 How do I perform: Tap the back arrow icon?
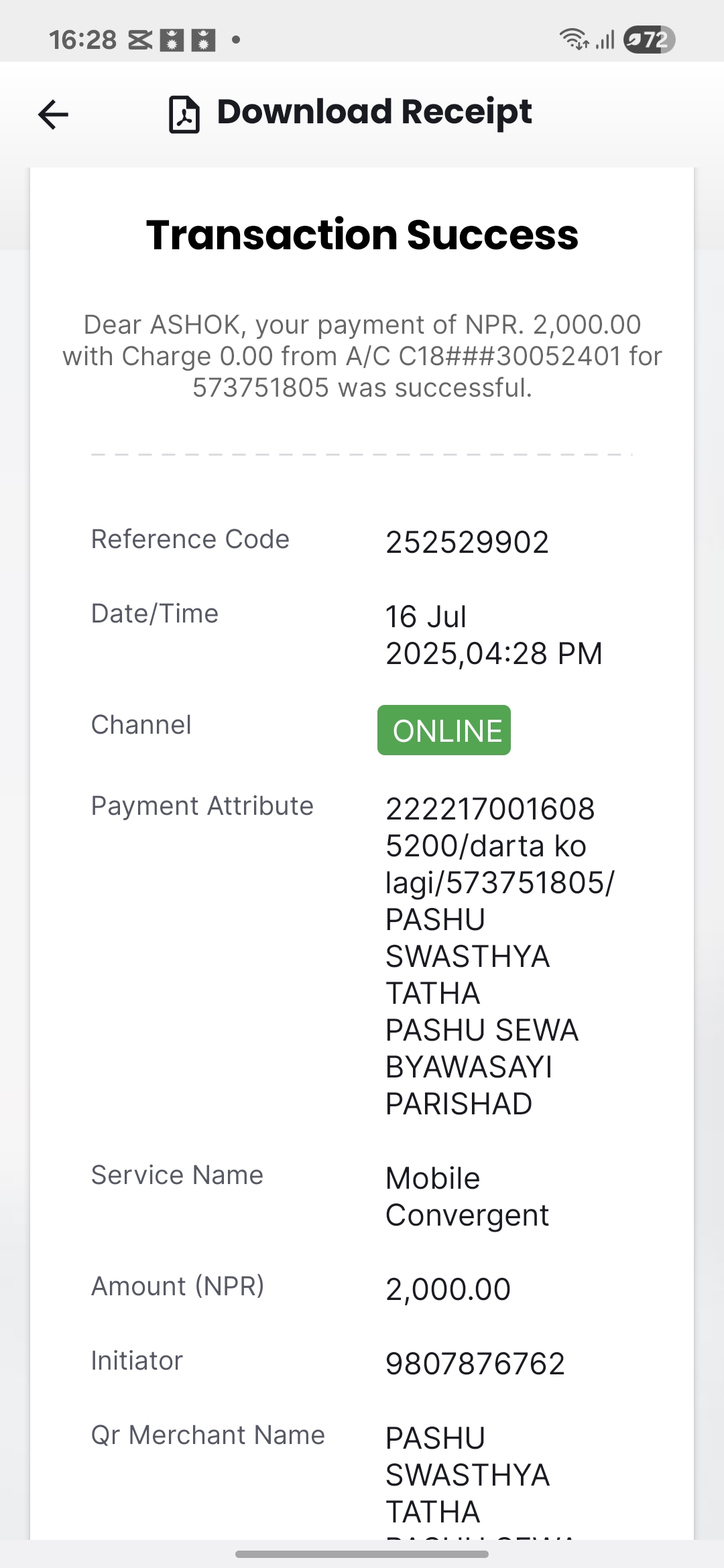point(54,115)
